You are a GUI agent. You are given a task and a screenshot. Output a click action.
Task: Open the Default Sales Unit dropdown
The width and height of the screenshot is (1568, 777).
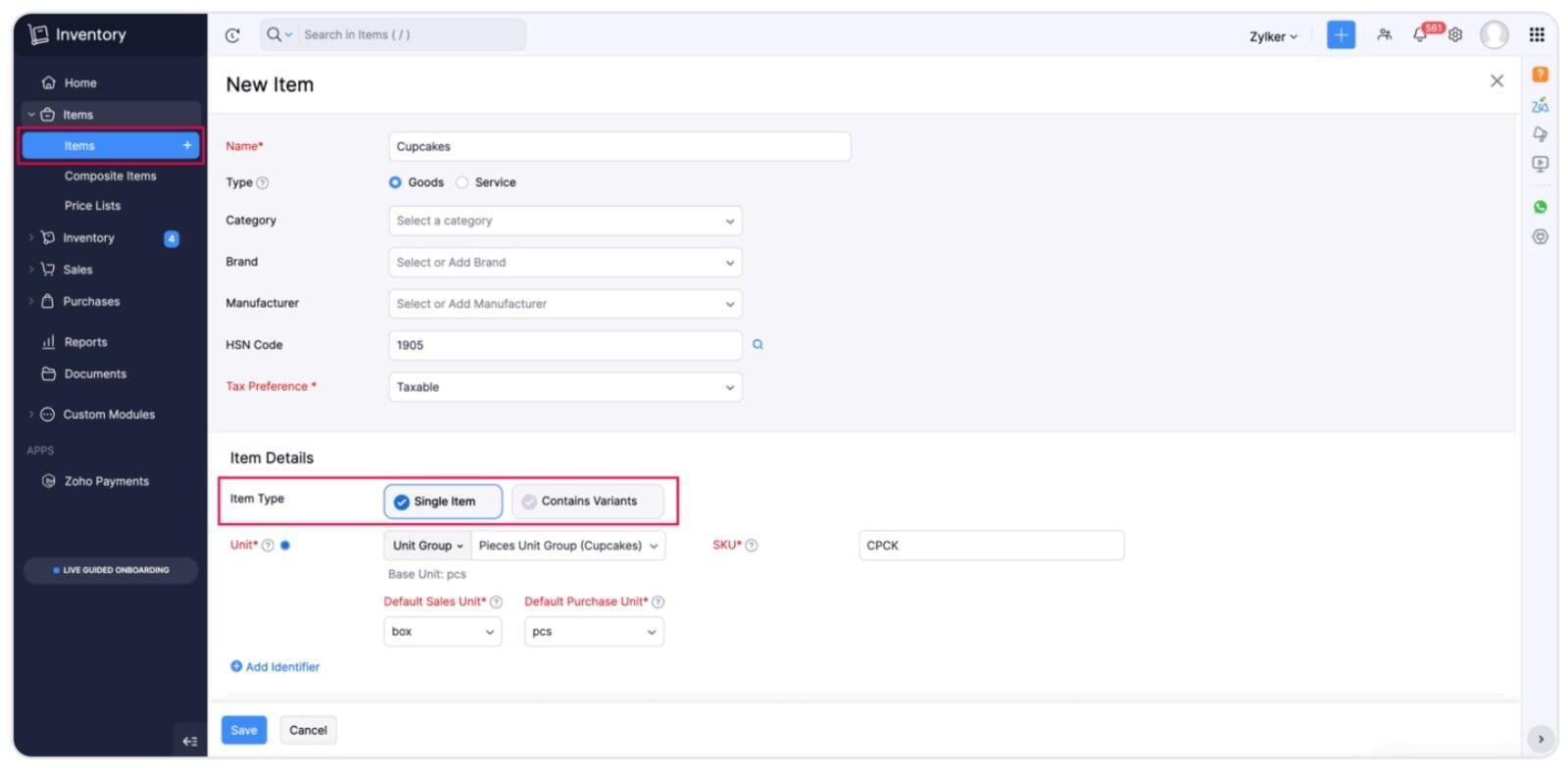pyautogui.click(x=442, y=632)
